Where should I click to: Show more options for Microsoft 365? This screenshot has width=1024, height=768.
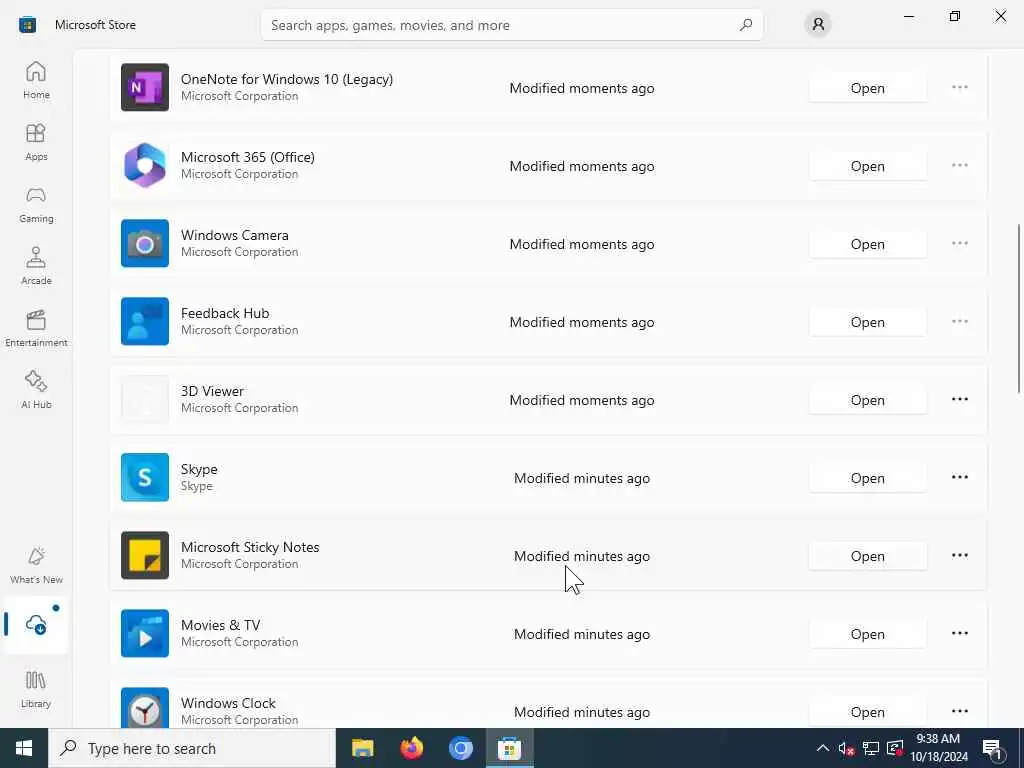pyautogui.click(x=959, y=165)
